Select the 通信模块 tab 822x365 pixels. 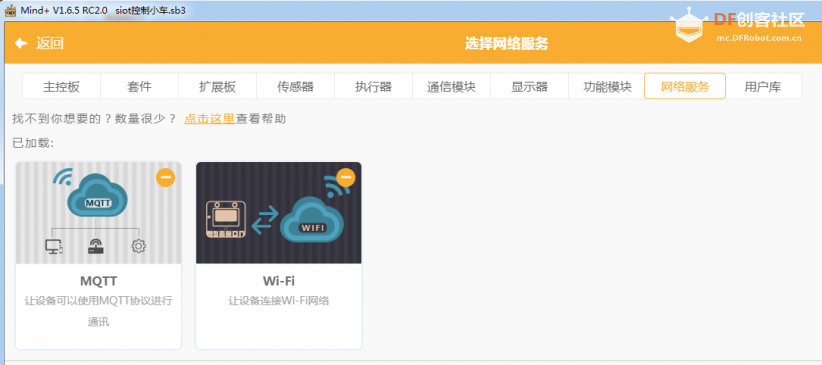click(x=451, y=87)
